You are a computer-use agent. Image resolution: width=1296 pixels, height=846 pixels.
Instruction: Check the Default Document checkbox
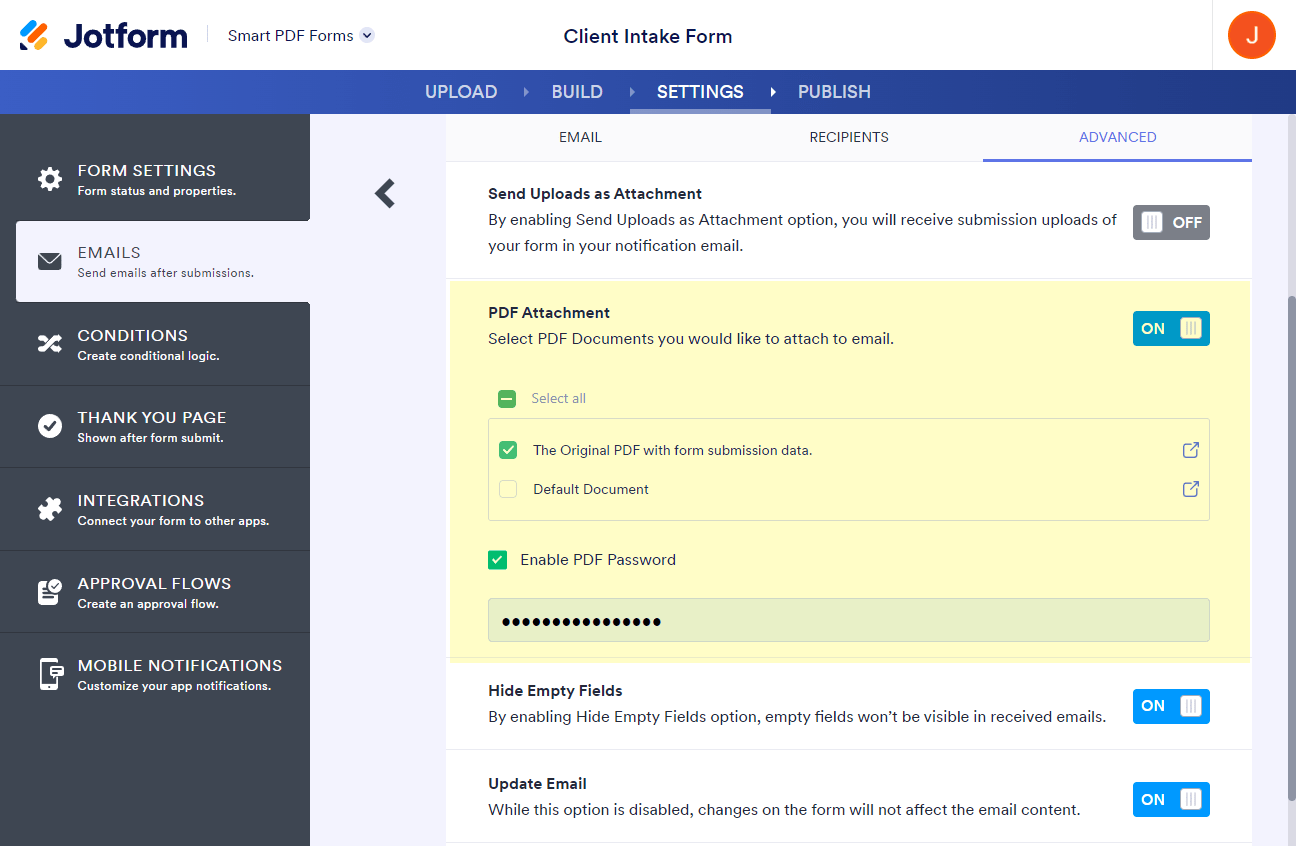[508, 489]
